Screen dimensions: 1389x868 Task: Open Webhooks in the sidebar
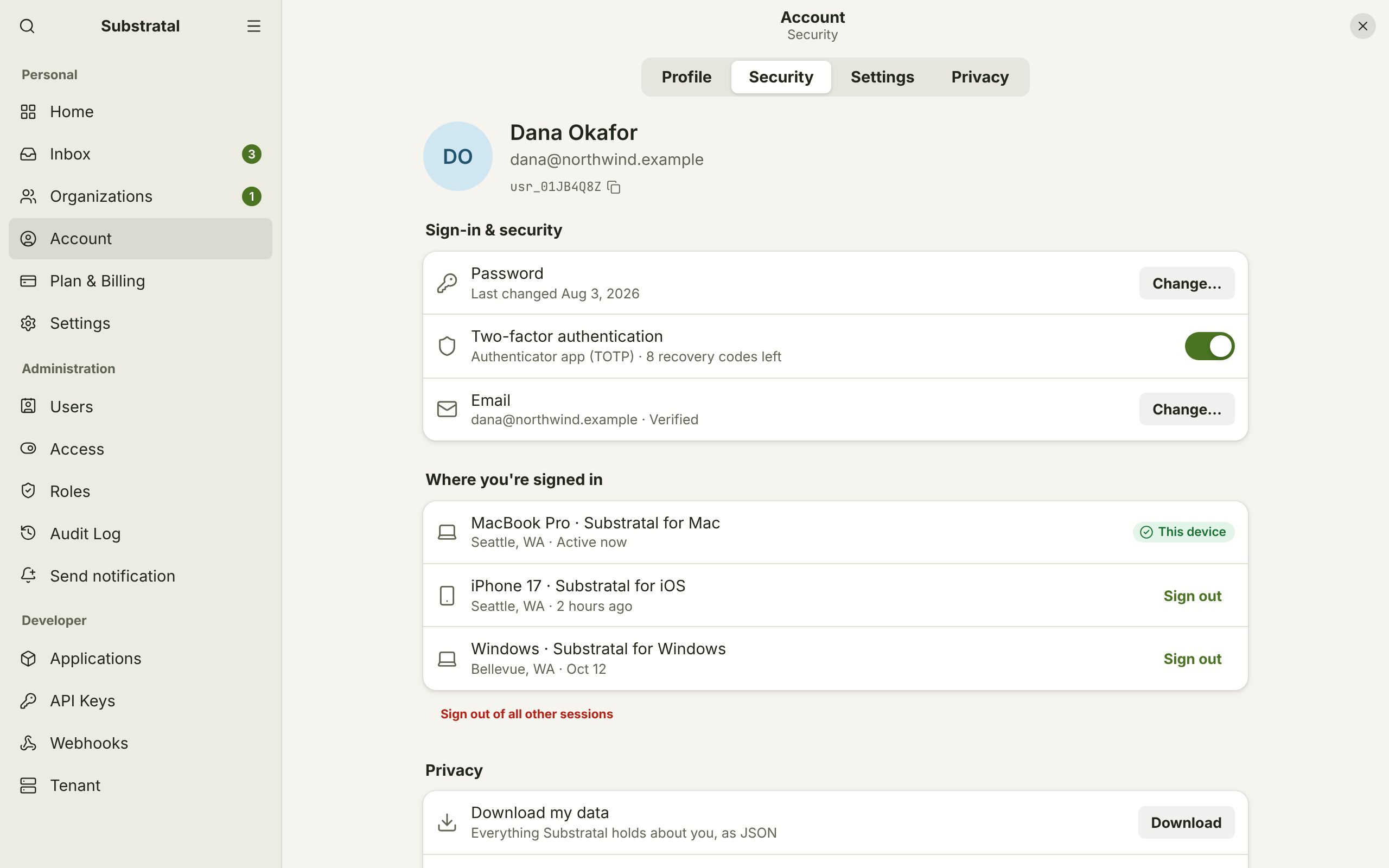(140, 743)
